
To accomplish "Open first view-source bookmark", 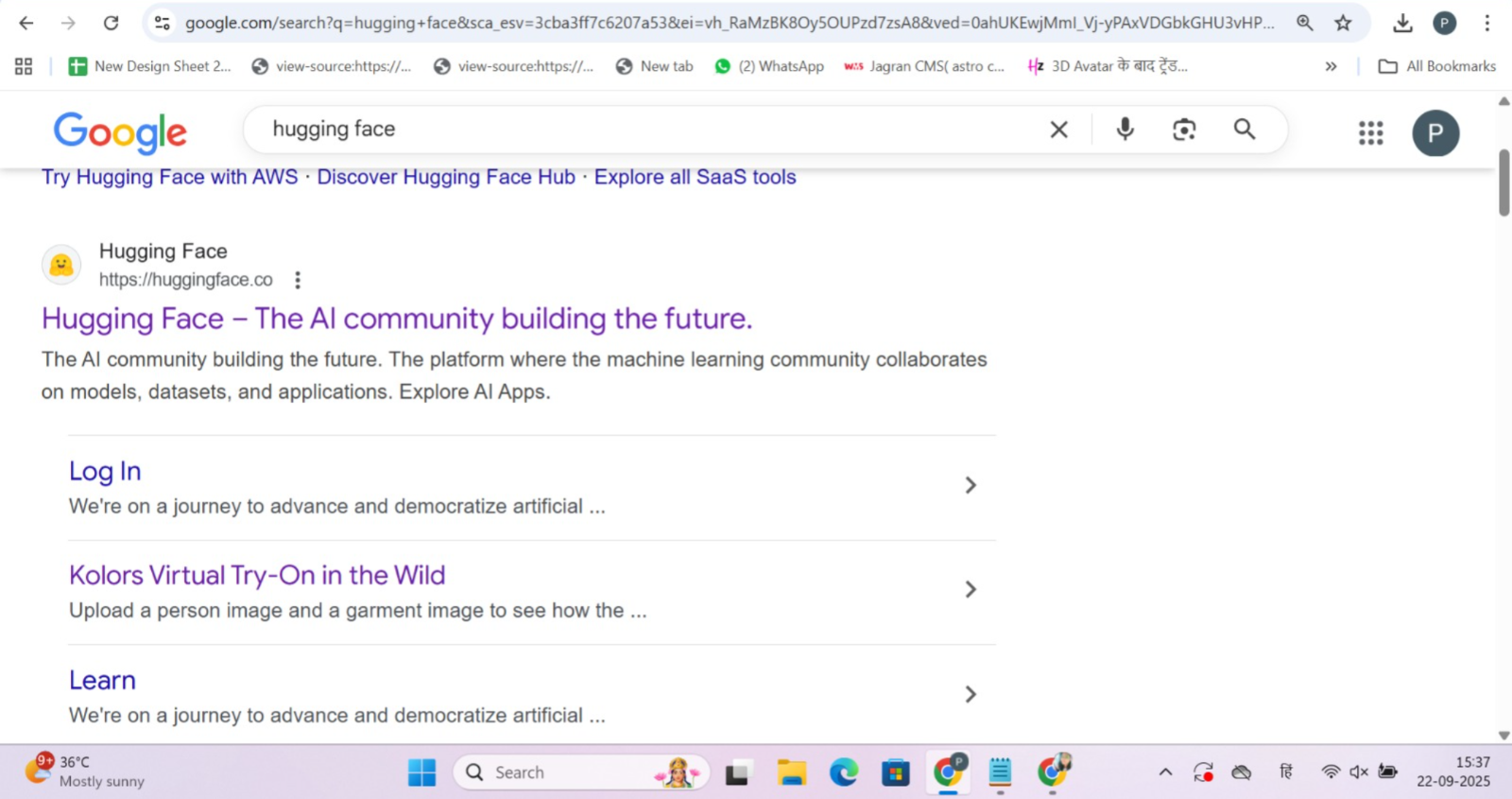I will tap(331, 66).
